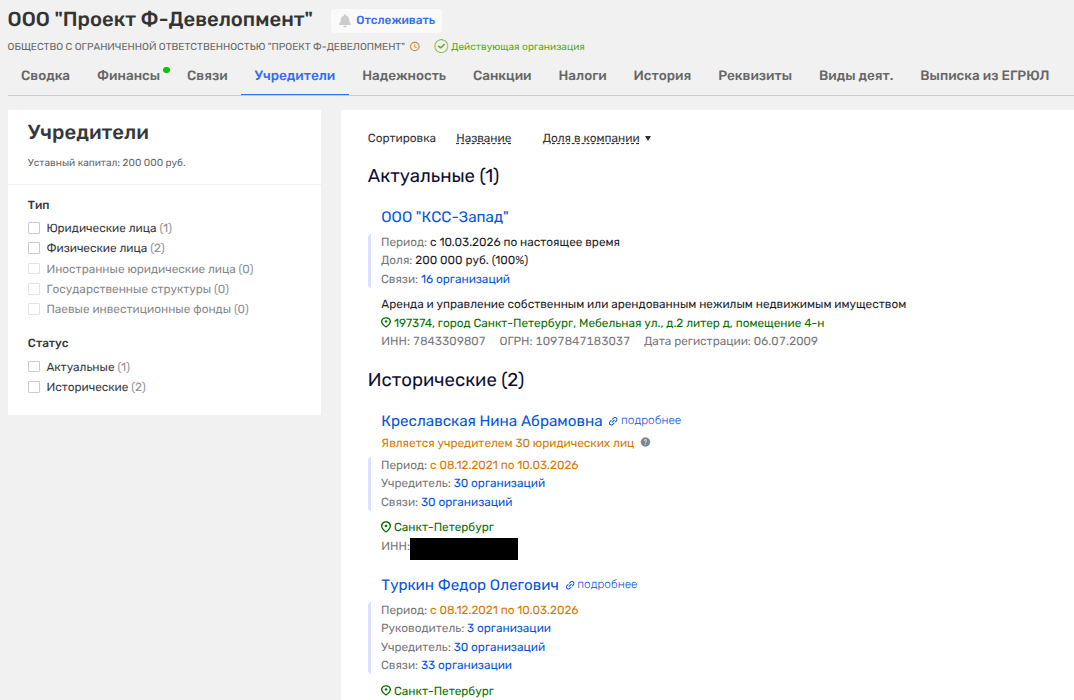This screenshot has height=700, width=1074.
Task: Tick the Исторические status checkbox
Action: click(x=34, y=387)
